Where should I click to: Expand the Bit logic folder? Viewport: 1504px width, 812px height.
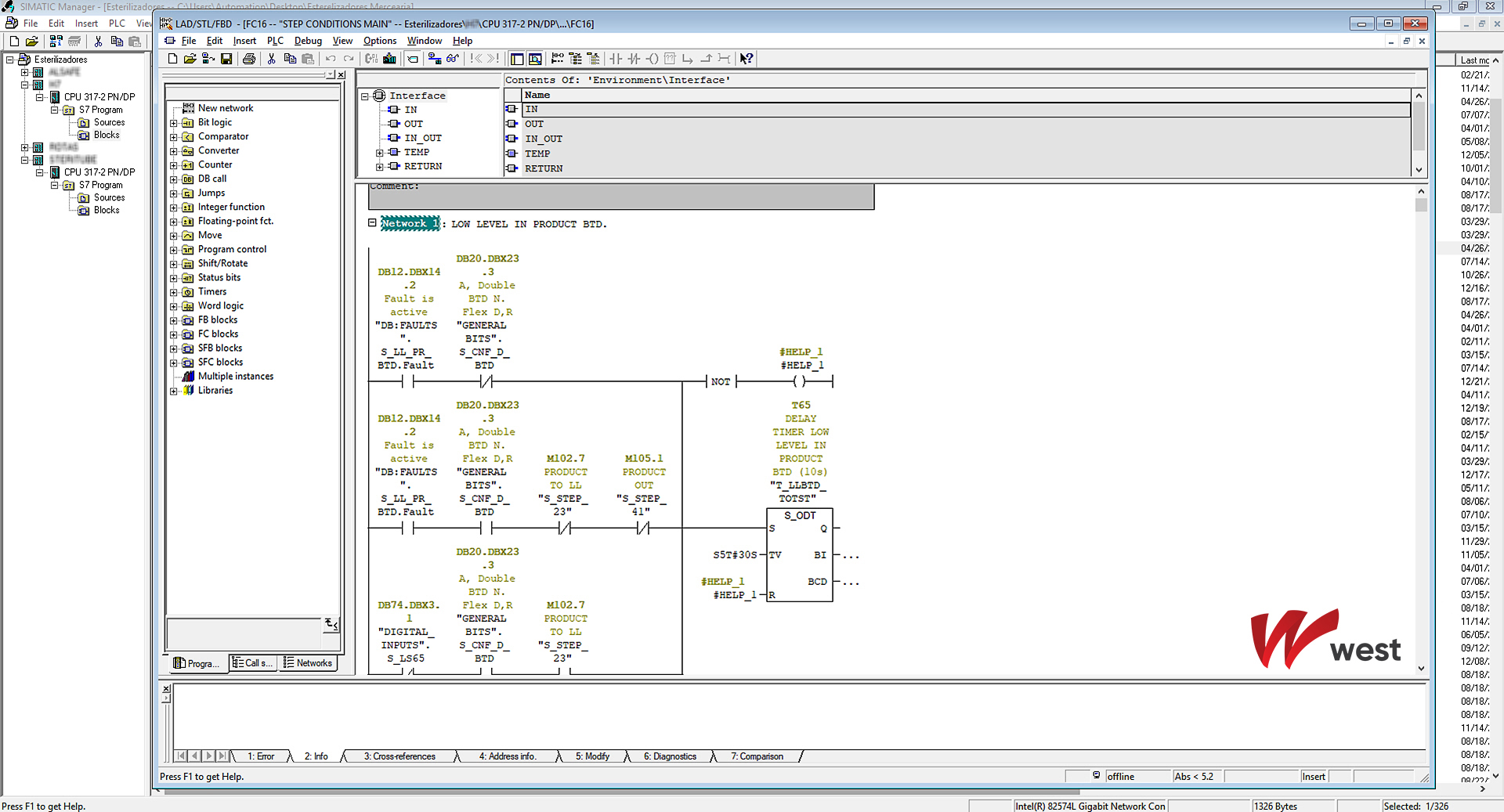[174, 123]
